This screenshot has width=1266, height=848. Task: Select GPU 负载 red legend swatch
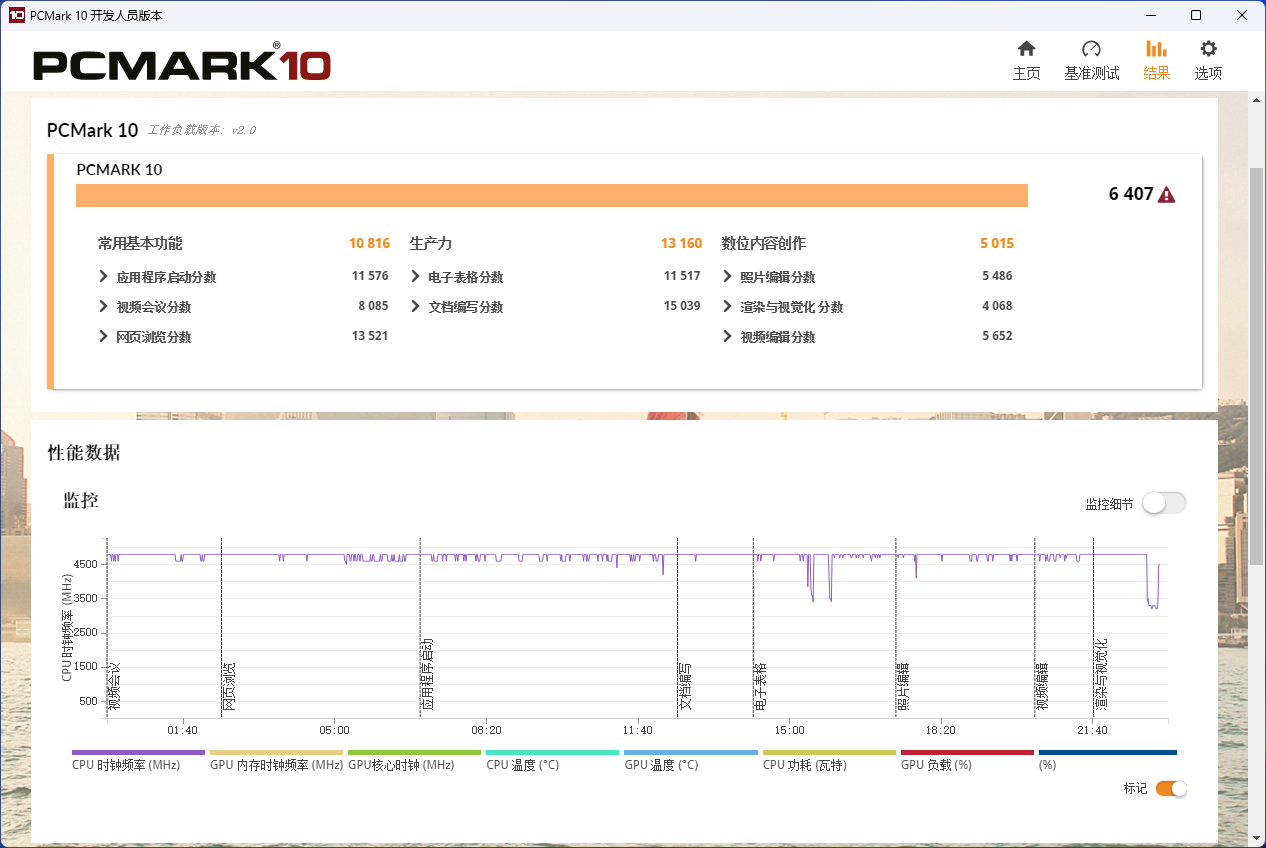click(x=967, y=752)
